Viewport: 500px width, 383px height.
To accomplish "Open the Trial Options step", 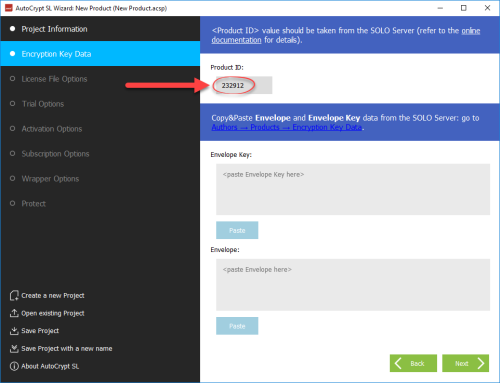I will [x=100, y=104].
